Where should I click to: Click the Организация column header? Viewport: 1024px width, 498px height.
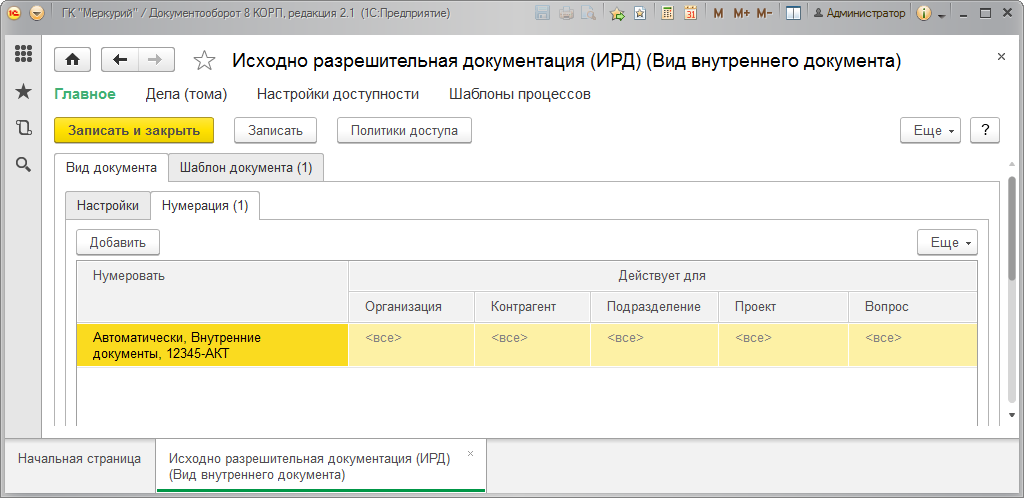click(411, 307)
